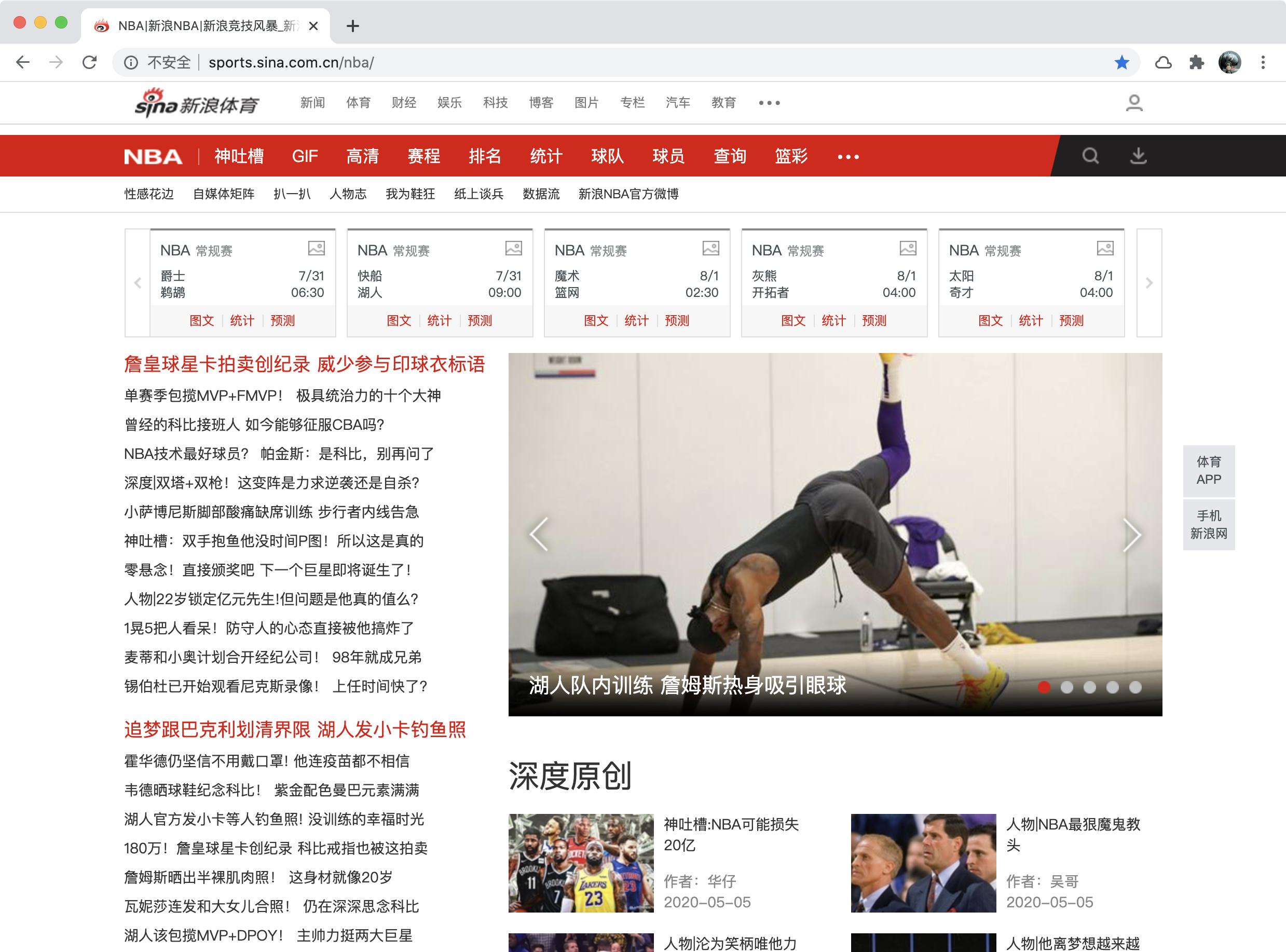Click 财经 in top navigation
The width and height of the screenshot is (1286, 952).
click(x=404, y=103)
